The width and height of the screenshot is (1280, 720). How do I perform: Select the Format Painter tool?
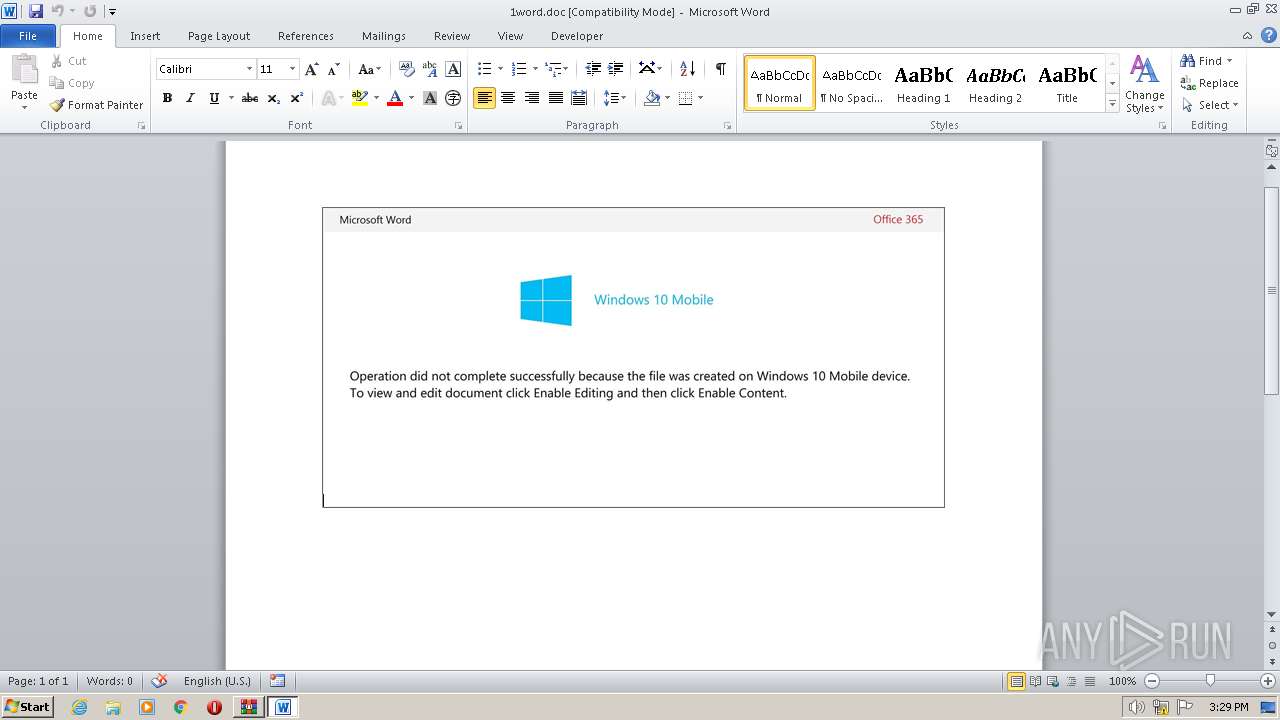coord(96,105)
